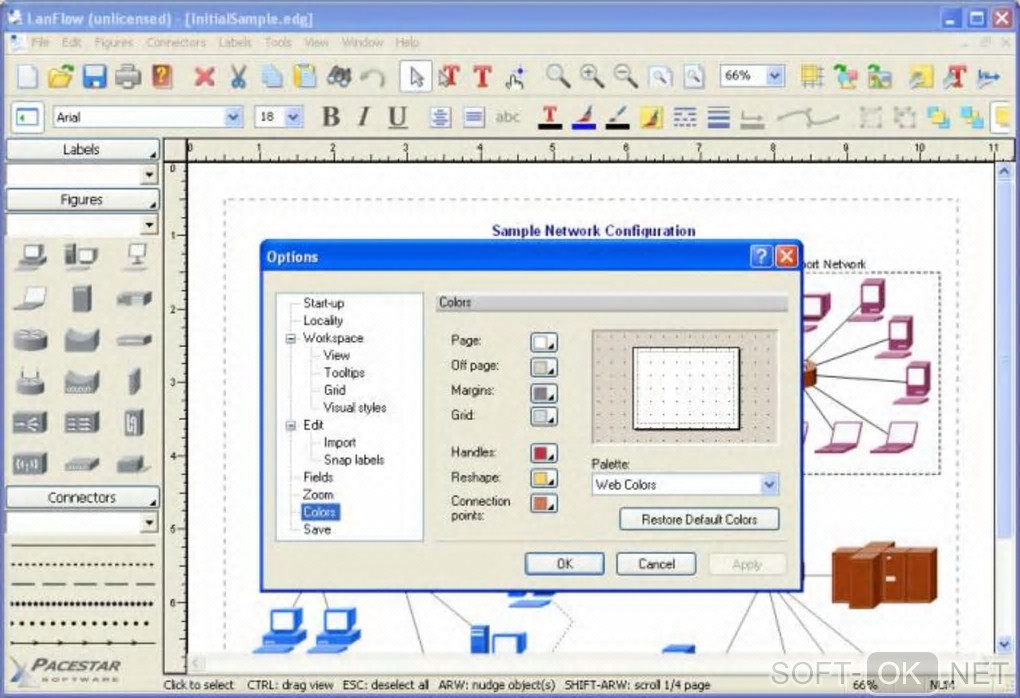Change the Page color swatch
This screenshot has width=1020, height=698.
544,342
